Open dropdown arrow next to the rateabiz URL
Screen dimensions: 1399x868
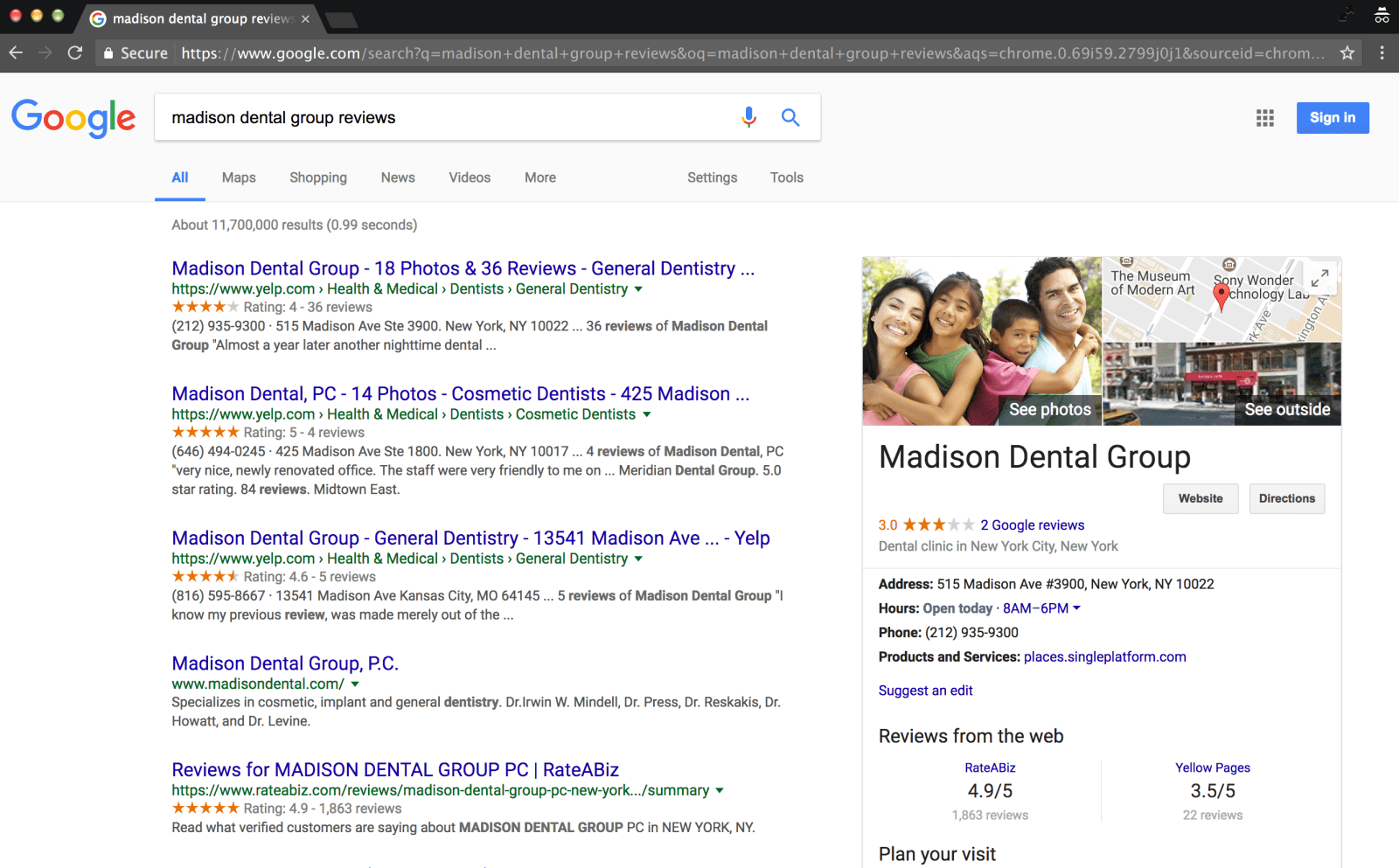tap(720, 790)
